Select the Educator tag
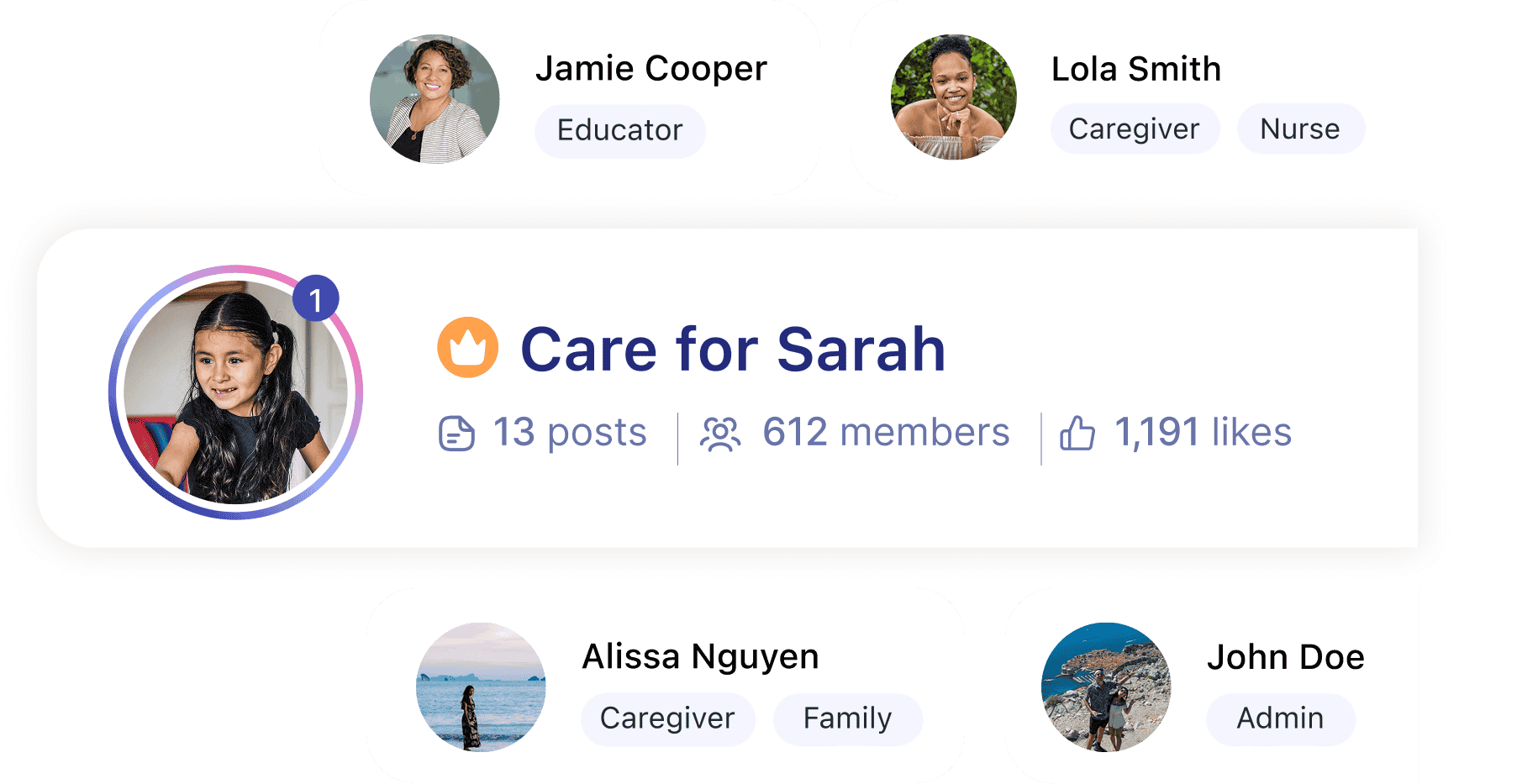 [x=620, y=131]
